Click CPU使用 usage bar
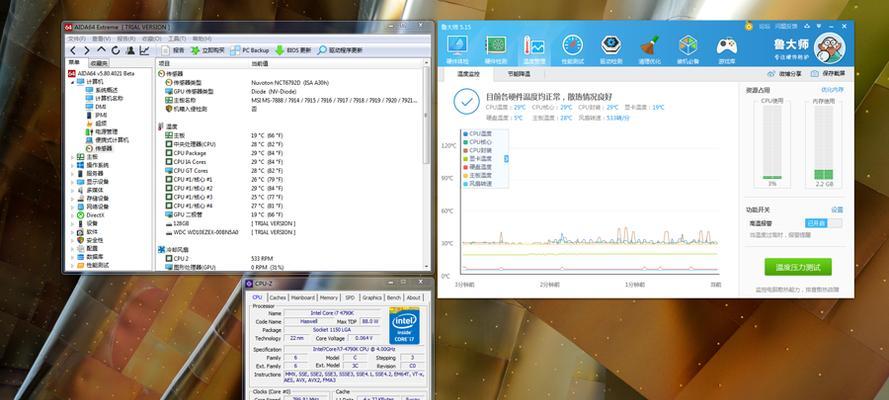This screenshot has height=400, width=889. pyautogui.click(x=772, y=142)
